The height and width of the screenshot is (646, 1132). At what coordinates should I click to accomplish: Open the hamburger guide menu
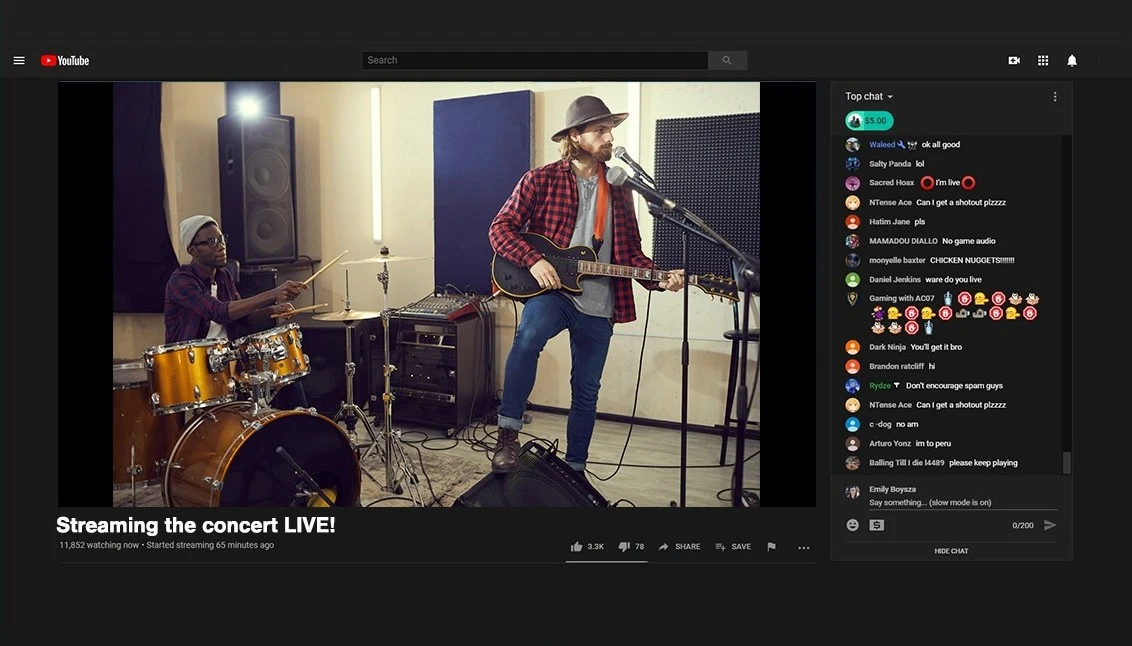(x=19, y=61)
